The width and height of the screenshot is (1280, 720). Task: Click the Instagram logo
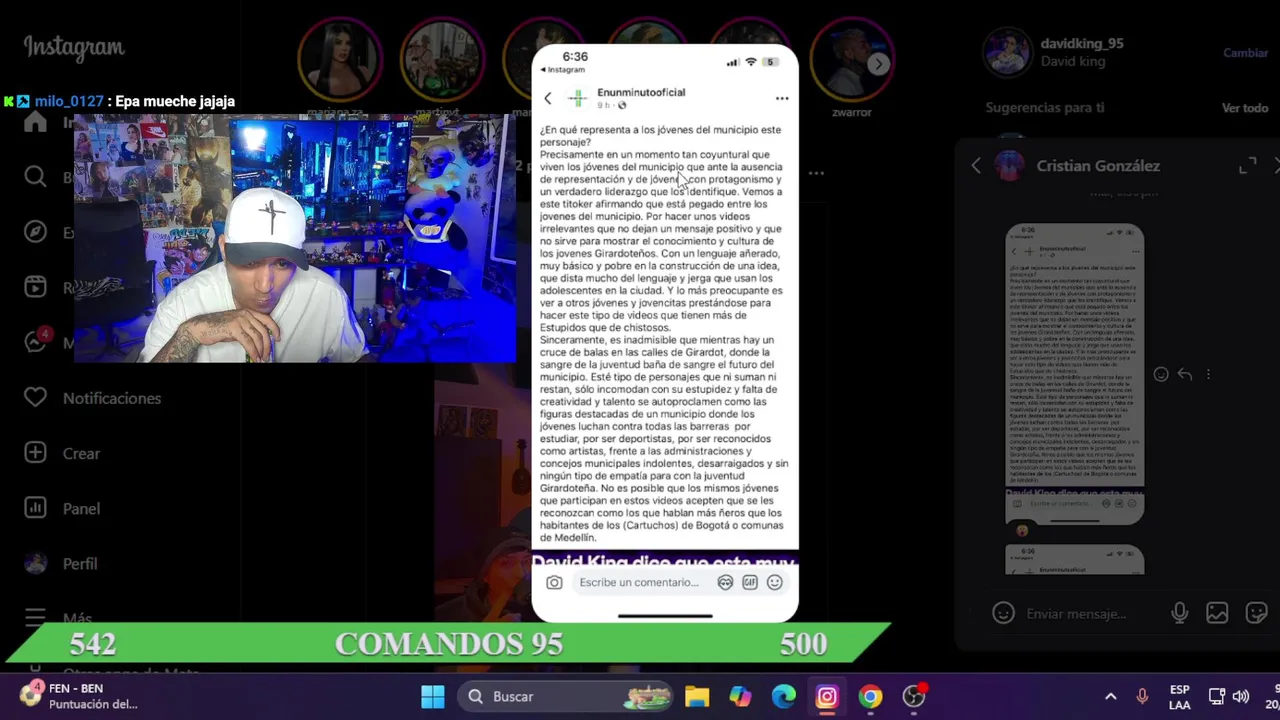(74, 47)
